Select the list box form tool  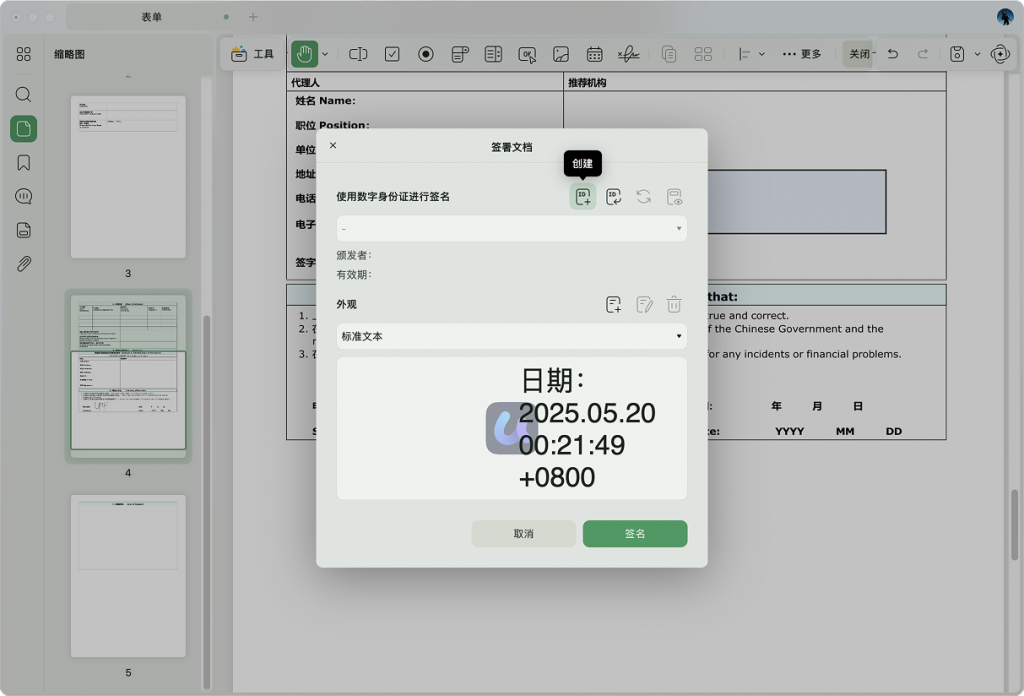tap(493, 54)
